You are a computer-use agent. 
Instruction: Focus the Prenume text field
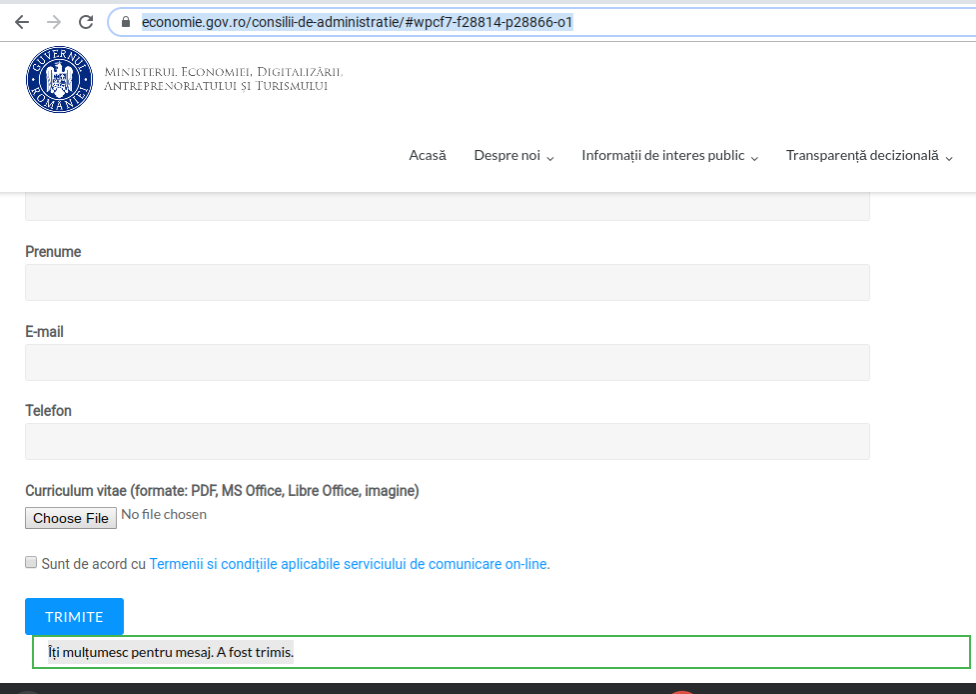(447, 283)
